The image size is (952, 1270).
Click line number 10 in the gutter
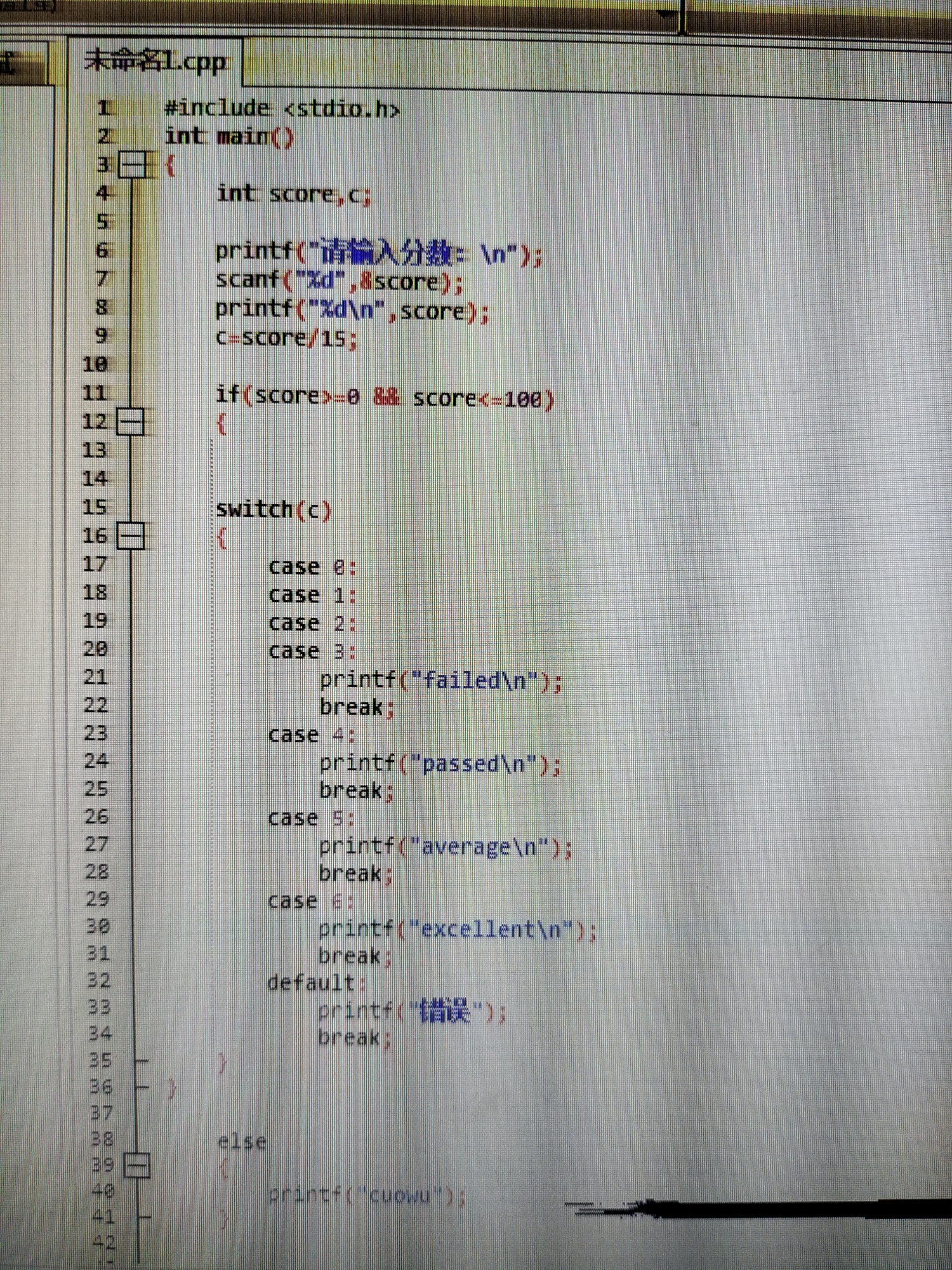(95, 364)
